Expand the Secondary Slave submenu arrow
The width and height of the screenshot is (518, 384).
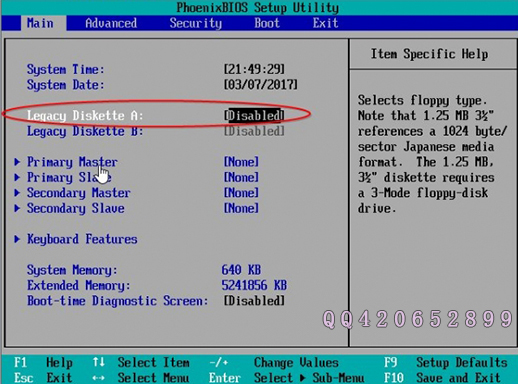click(17, 208)
